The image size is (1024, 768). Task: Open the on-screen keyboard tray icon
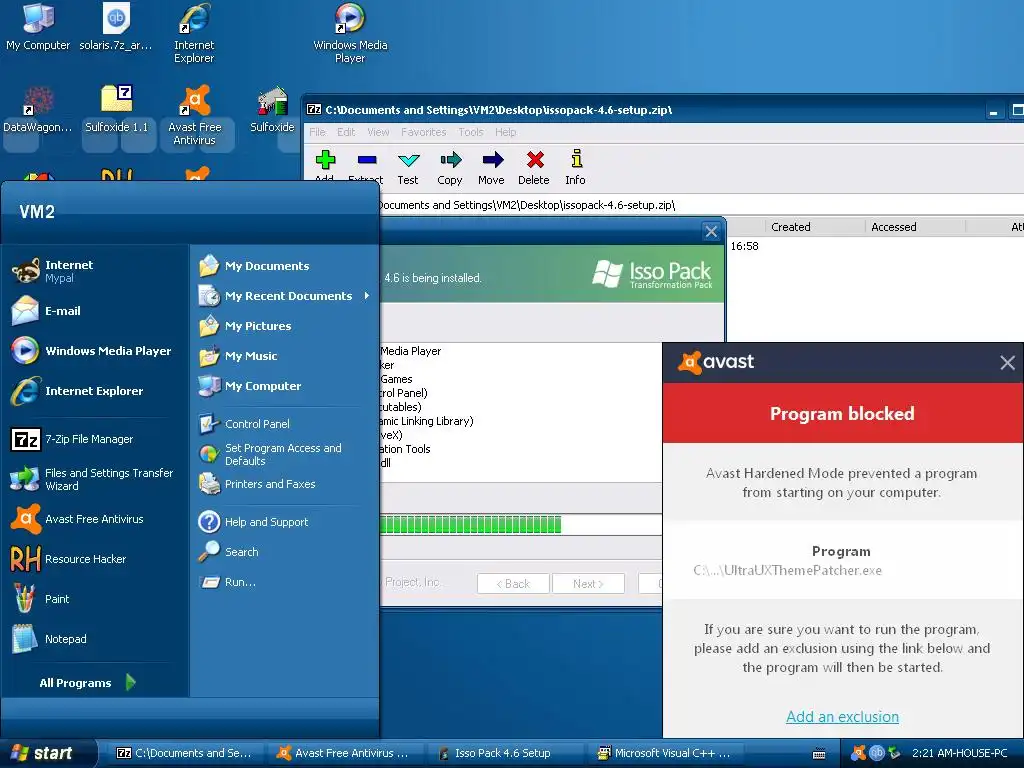click(x=819, y=754)
